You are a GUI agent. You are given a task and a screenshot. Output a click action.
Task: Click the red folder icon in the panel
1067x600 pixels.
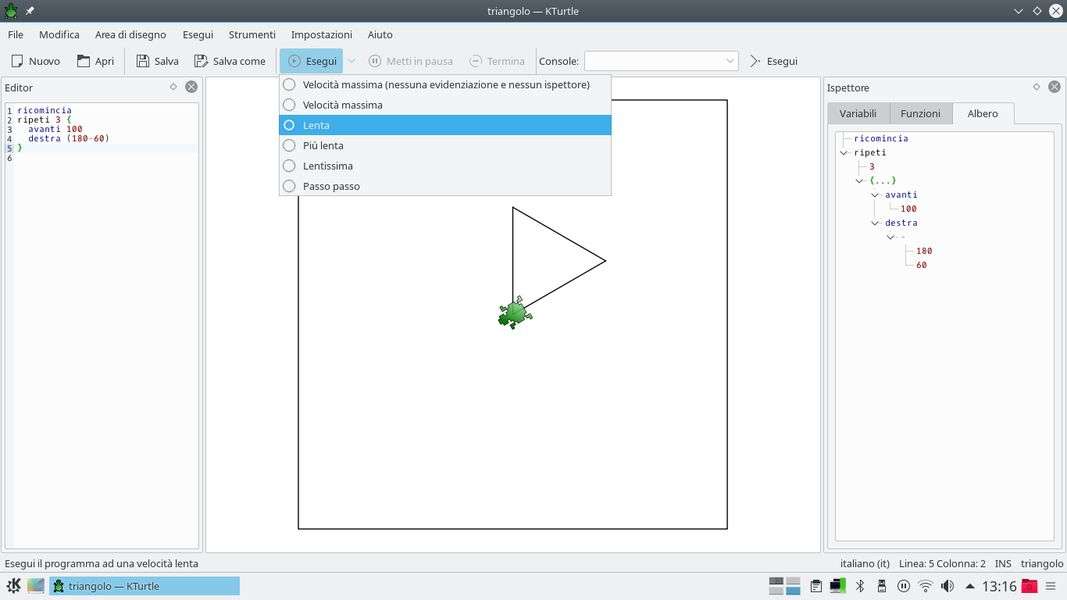pos(1030,586)
